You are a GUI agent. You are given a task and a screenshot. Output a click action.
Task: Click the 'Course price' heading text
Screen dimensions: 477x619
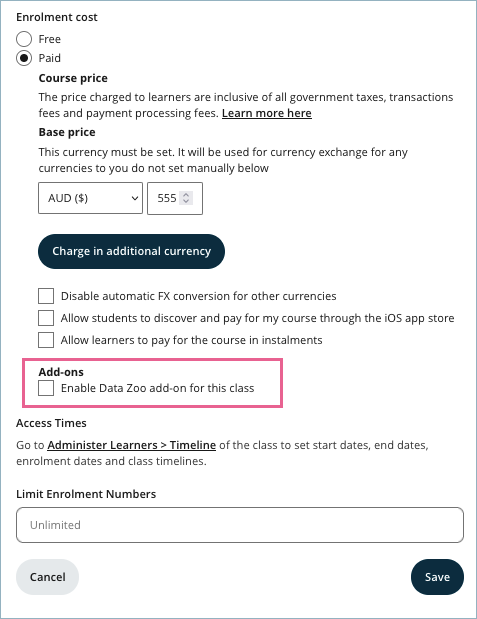tap(73, 78)
